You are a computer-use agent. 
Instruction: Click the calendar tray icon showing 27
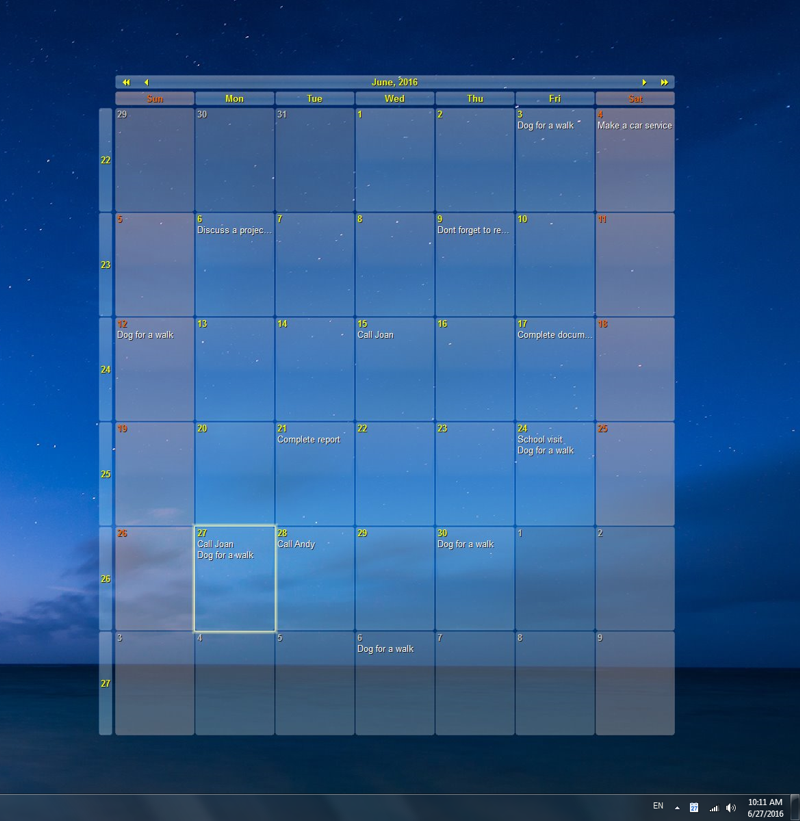click(696, 807)
